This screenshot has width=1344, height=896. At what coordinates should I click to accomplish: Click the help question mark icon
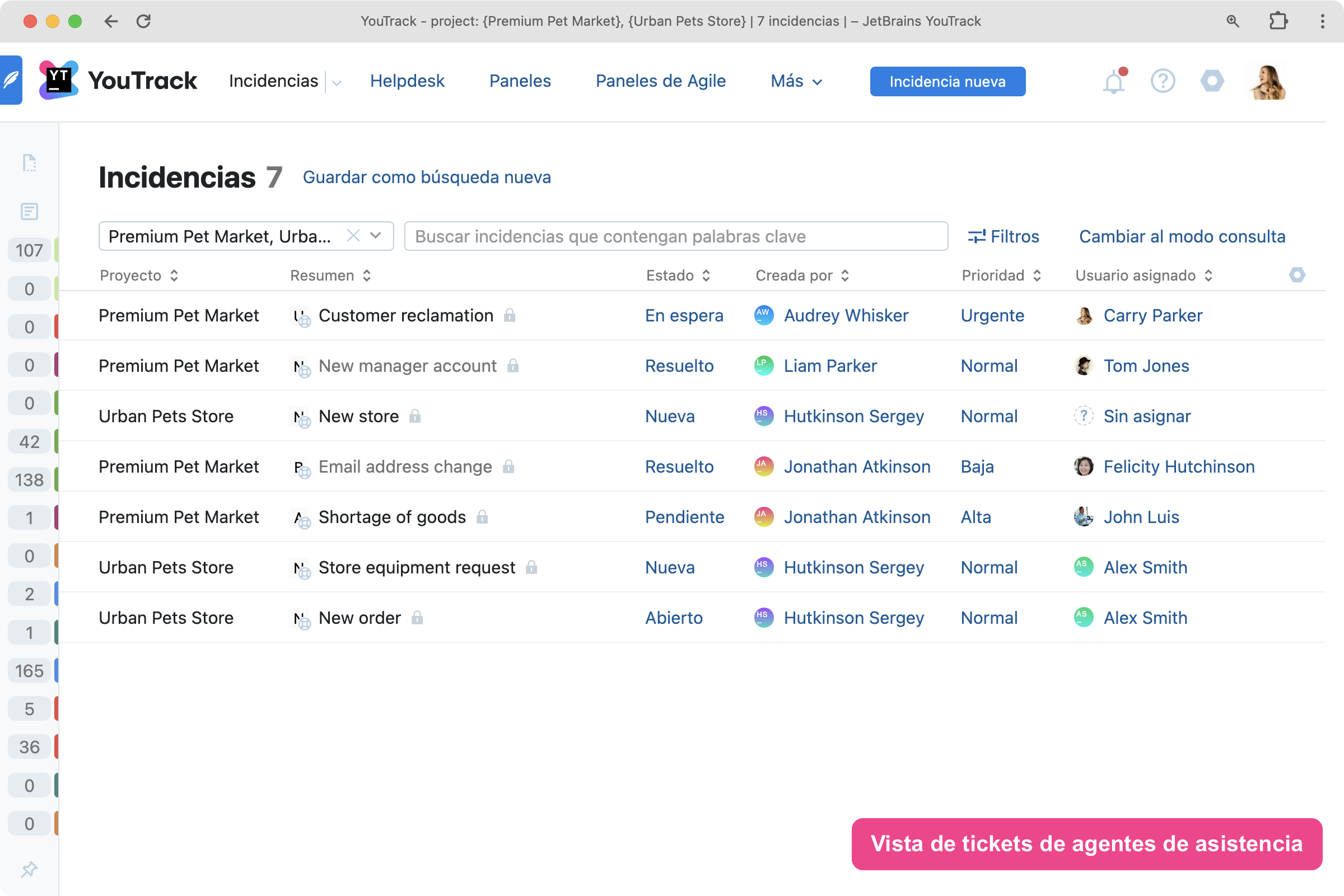1163,81
